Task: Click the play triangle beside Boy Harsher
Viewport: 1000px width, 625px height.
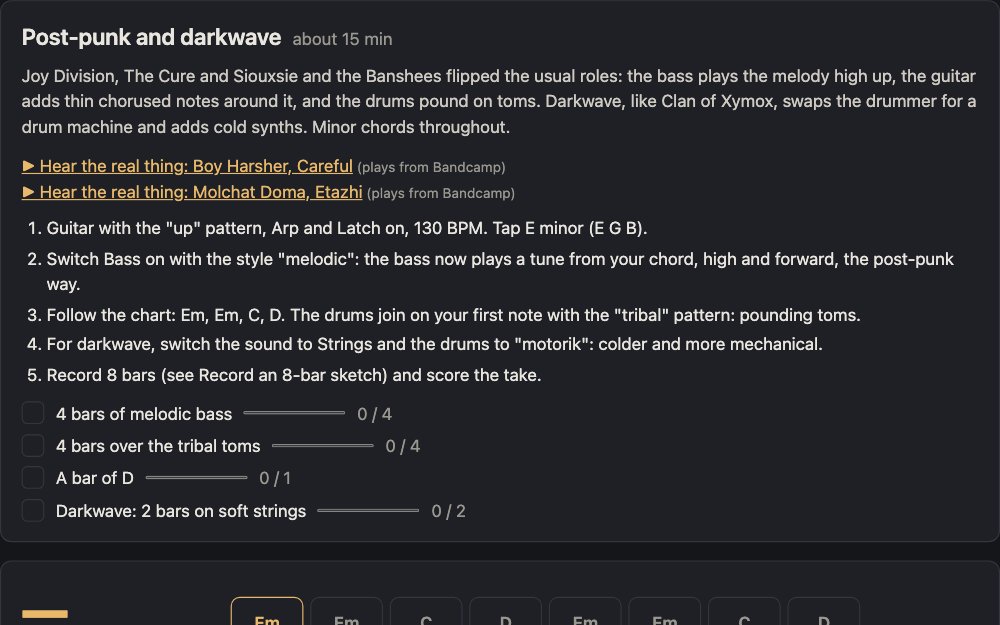Action: pos(28,166)
